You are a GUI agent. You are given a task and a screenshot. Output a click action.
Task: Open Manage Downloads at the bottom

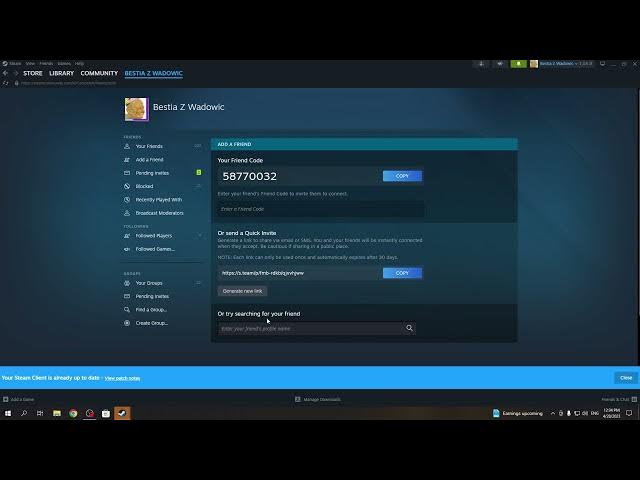pos(318,400)
